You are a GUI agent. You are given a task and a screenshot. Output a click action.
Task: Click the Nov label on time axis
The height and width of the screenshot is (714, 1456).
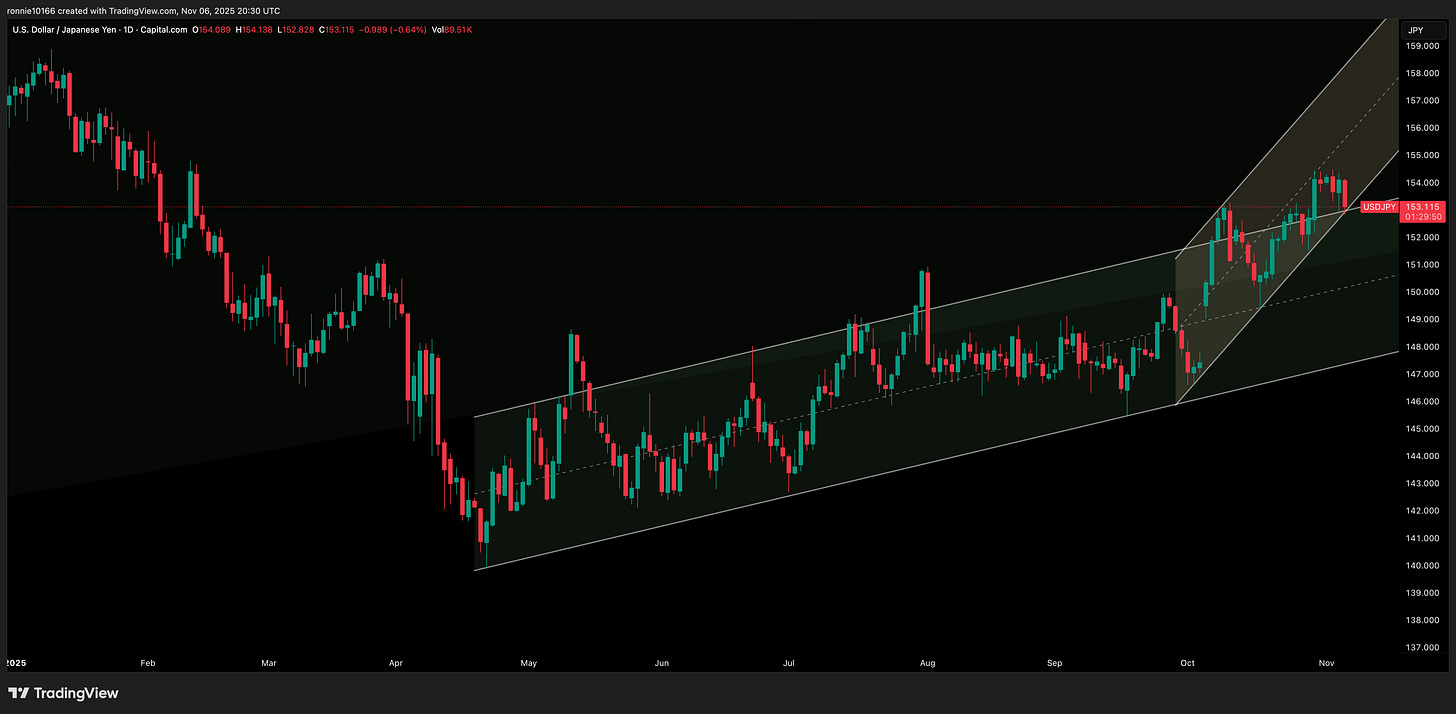tap(1326, 663)
